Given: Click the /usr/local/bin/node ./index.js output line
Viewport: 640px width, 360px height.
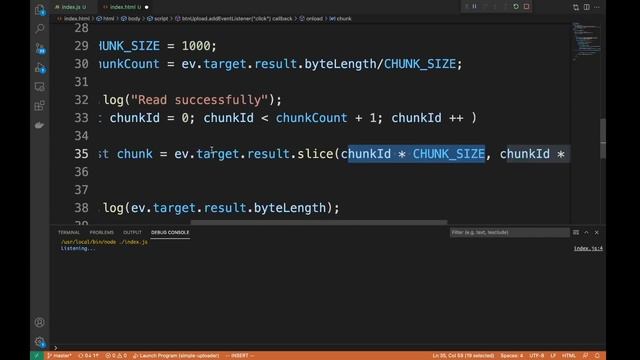Looking at the screenshot, I should (104, 242).
